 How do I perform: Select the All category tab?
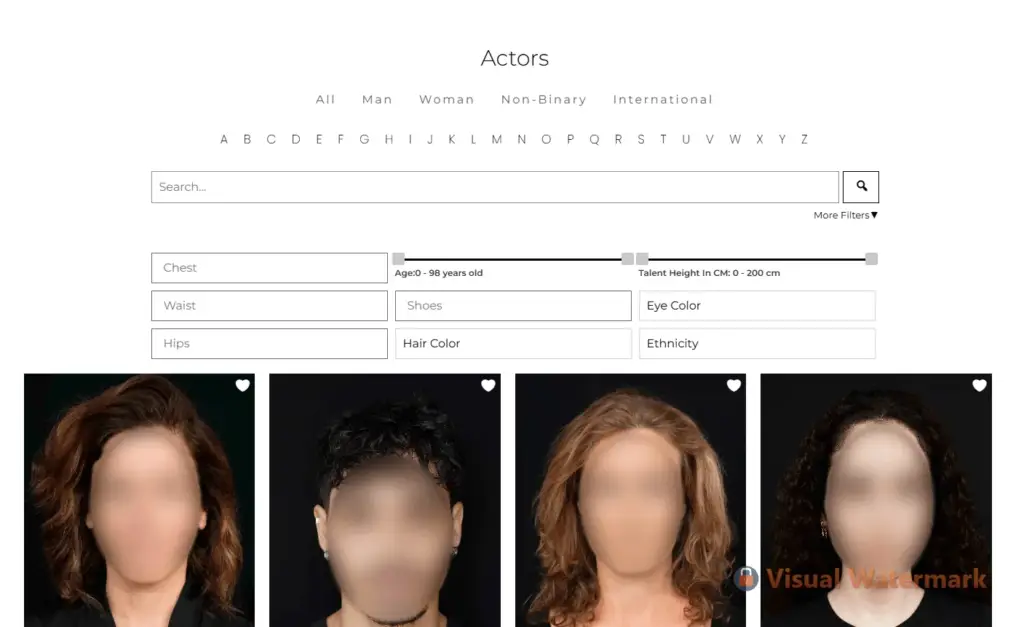[325, 99]
